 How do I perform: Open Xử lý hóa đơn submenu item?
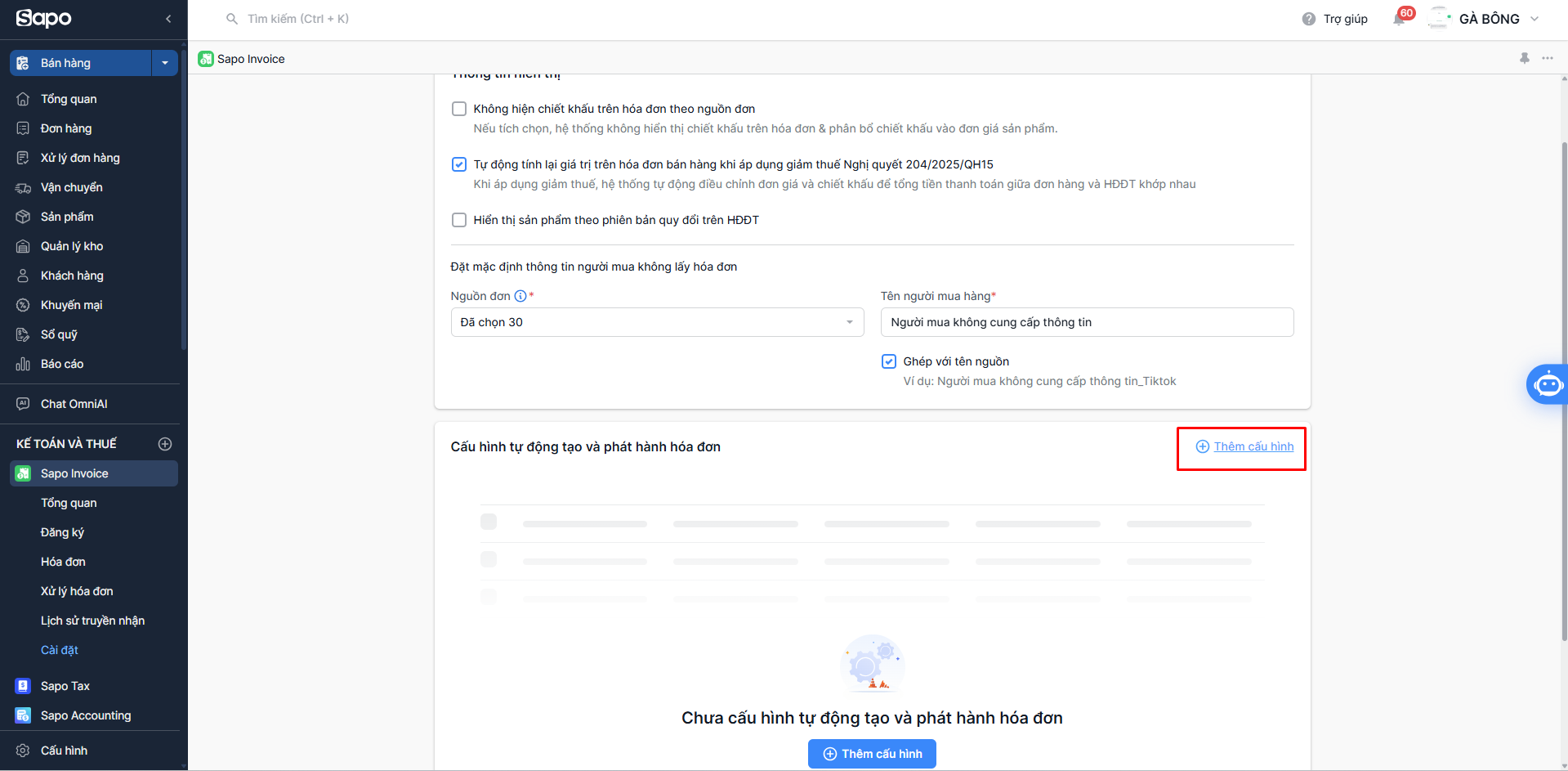pos(77,591)
